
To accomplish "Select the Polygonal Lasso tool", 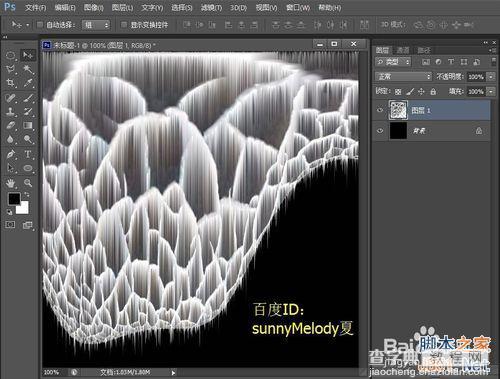I will click(10, 69).
